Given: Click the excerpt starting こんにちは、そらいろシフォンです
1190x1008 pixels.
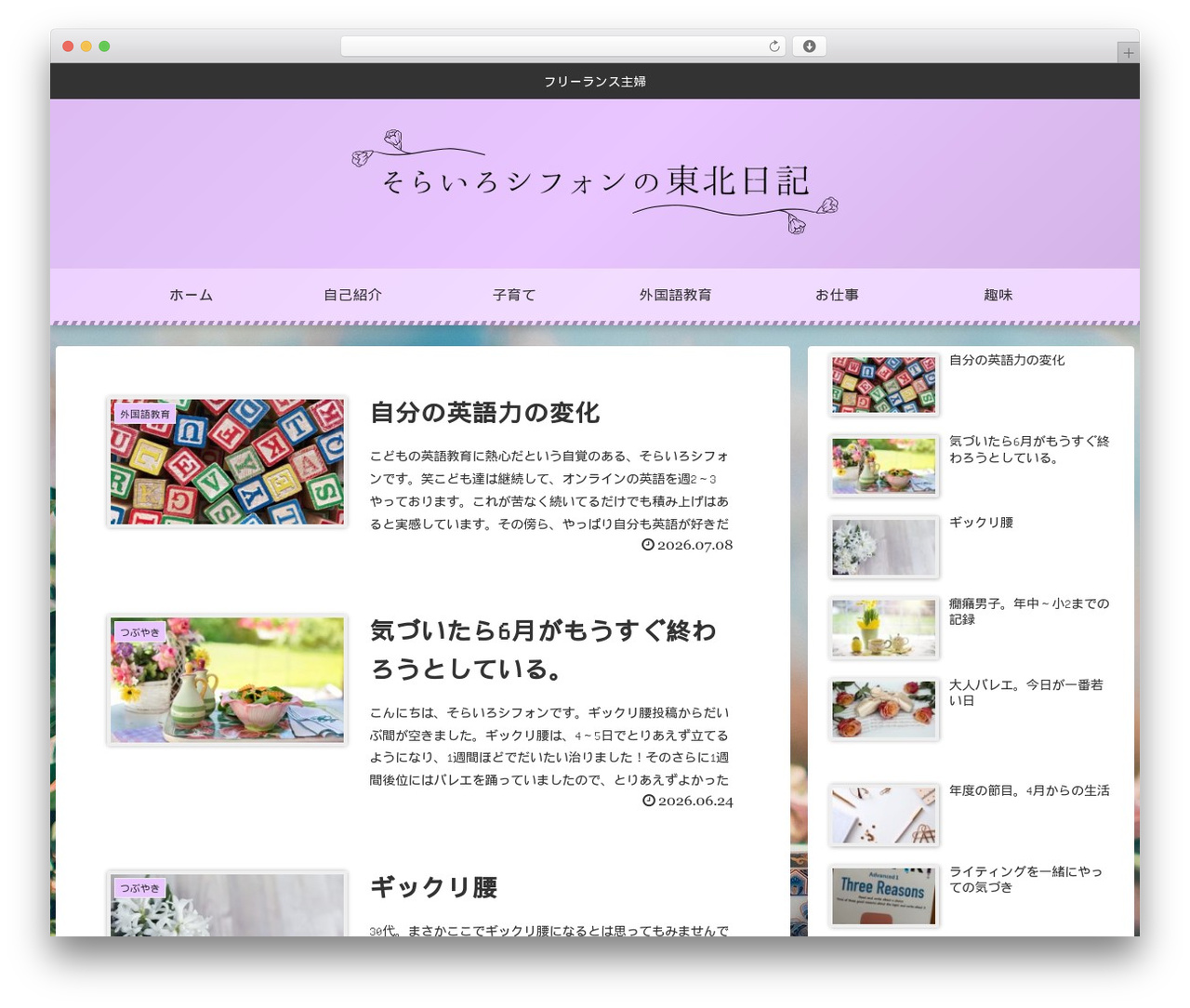Looking at the screenshot, I should (x=549, y=746).
